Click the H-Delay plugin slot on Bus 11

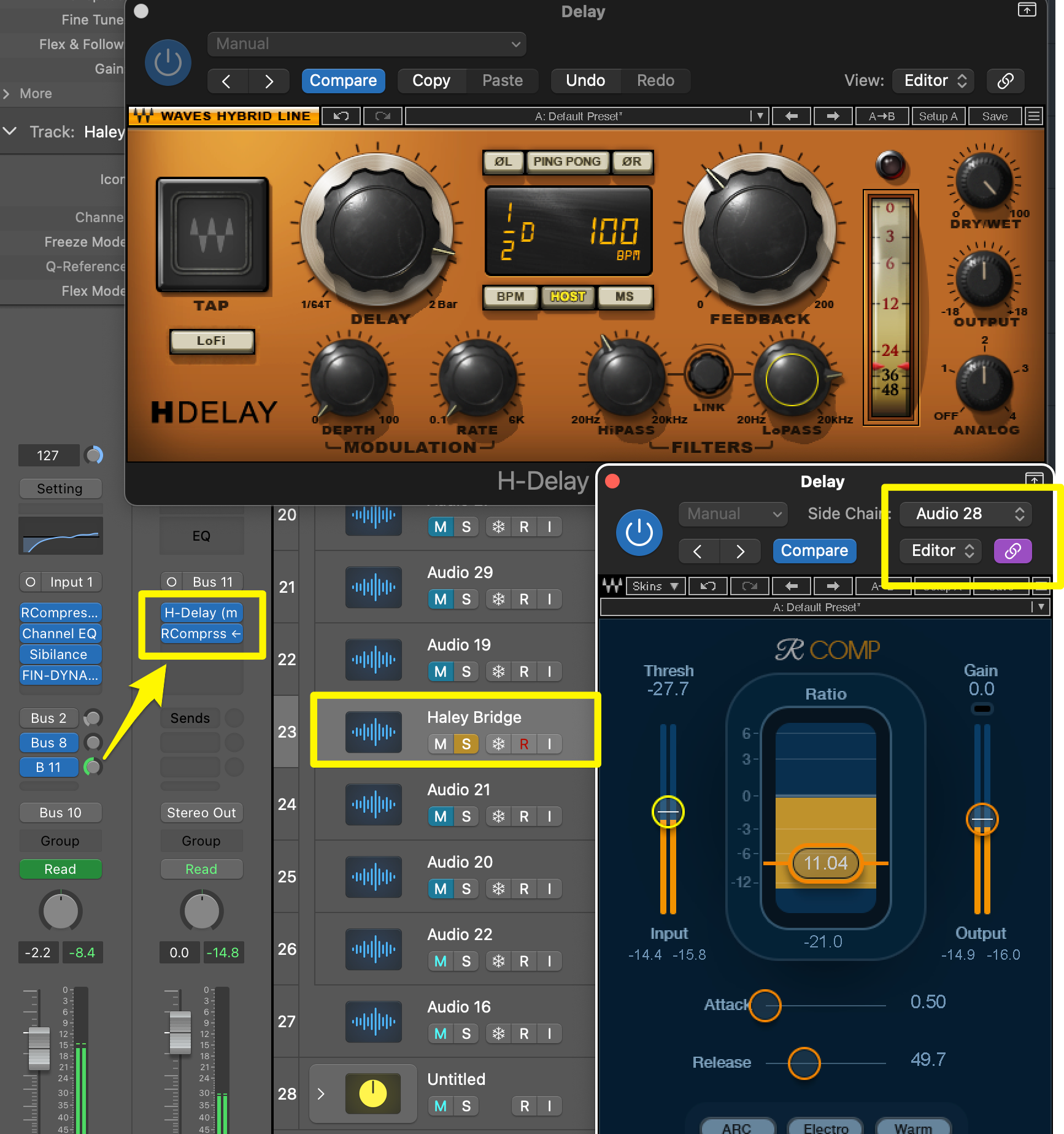point(201,613)
